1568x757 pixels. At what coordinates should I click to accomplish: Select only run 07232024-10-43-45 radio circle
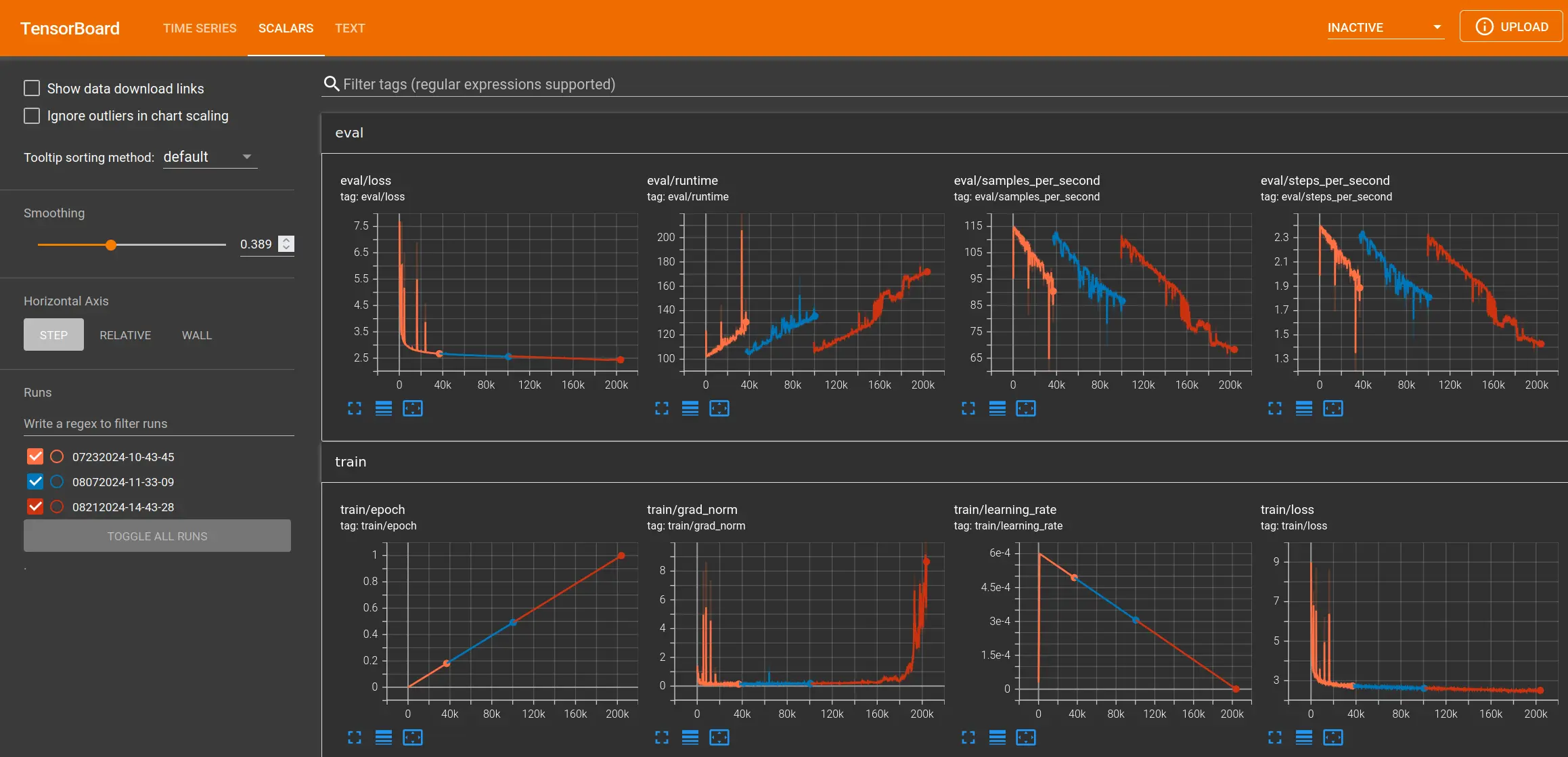tap(57, 456)
